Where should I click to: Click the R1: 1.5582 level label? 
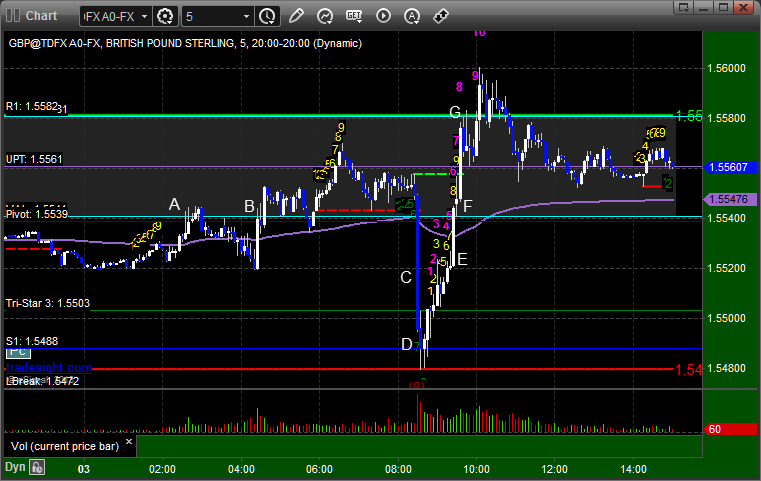tap(32, 106)
